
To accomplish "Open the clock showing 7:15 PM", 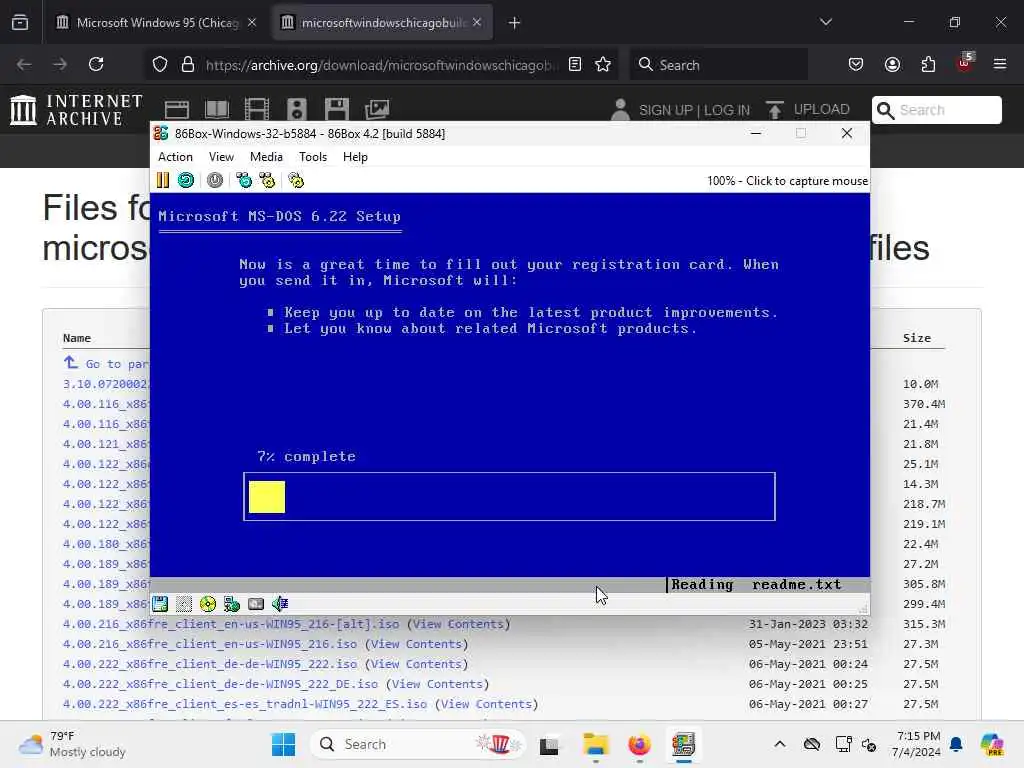I will (x=916, y=744).
